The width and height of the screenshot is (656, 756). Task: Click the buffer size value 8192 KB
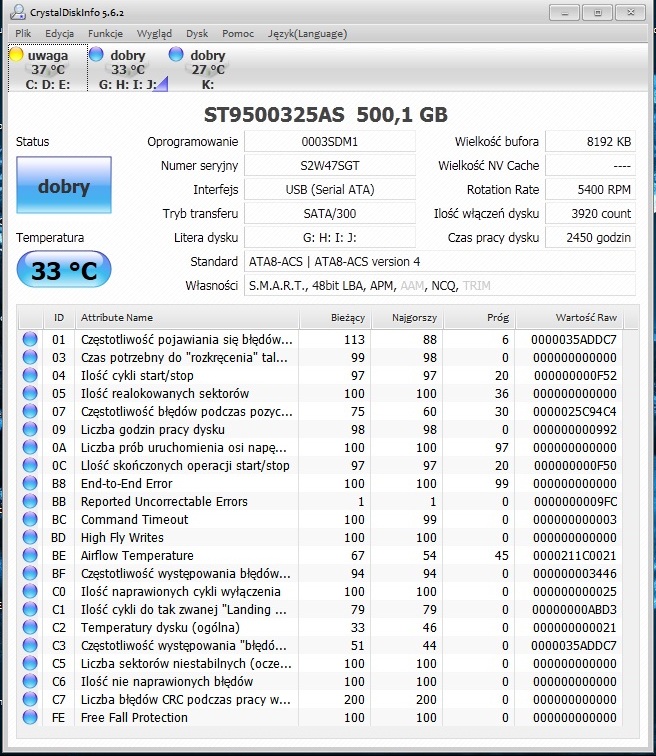(x=590, y=142)
